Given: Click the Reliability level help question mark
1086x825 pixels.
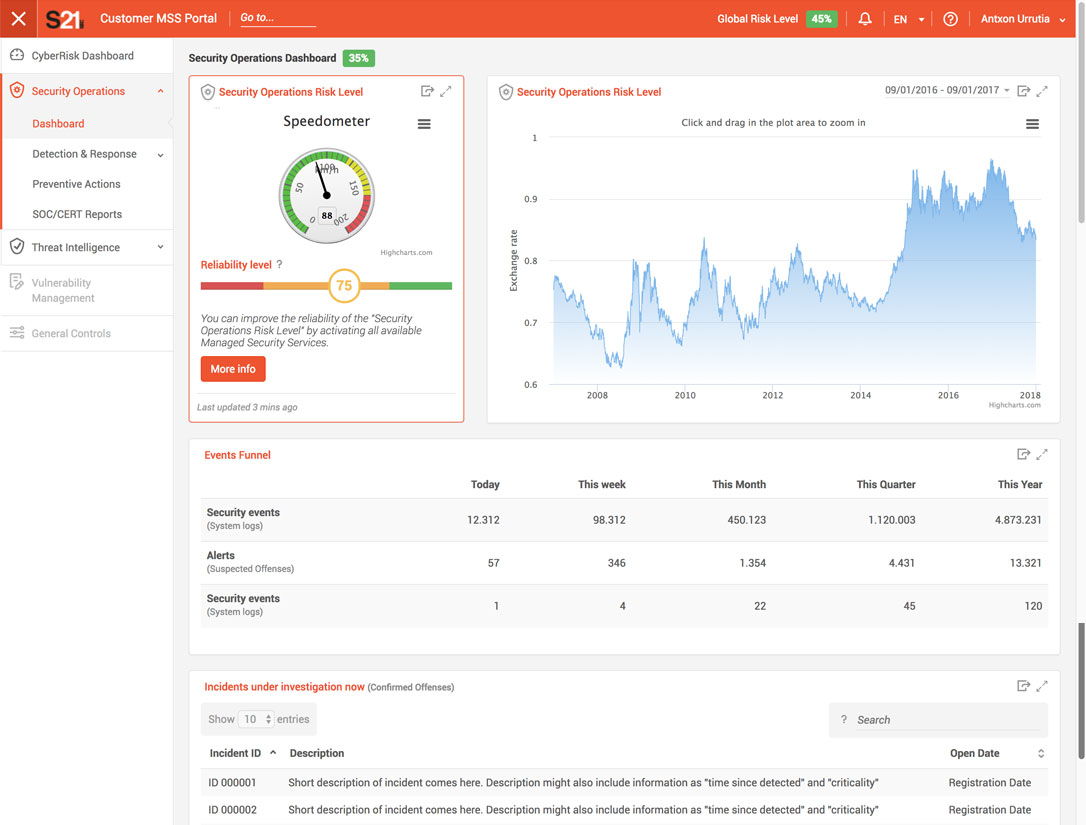Looking at the screenshot, I should pyautogui.click(x=280, y=265).
